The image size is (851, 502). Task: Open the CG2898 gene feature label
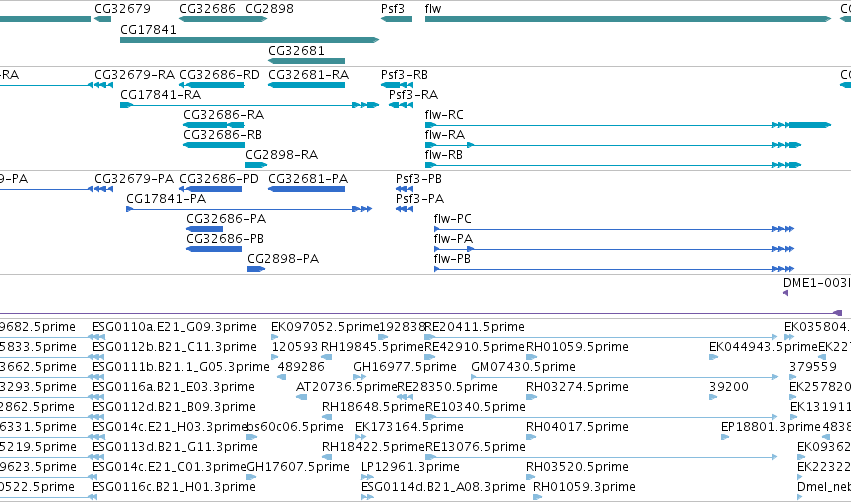(269, 9)
